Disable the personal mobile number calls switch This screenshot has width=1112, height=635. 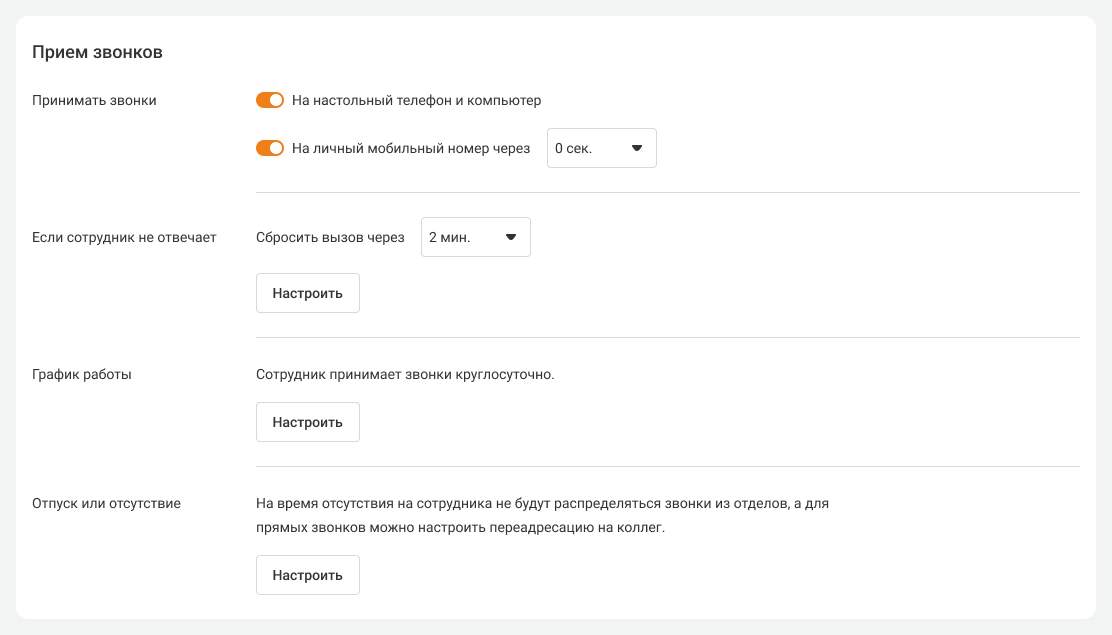pyautogui.click(x=270, y=148)
